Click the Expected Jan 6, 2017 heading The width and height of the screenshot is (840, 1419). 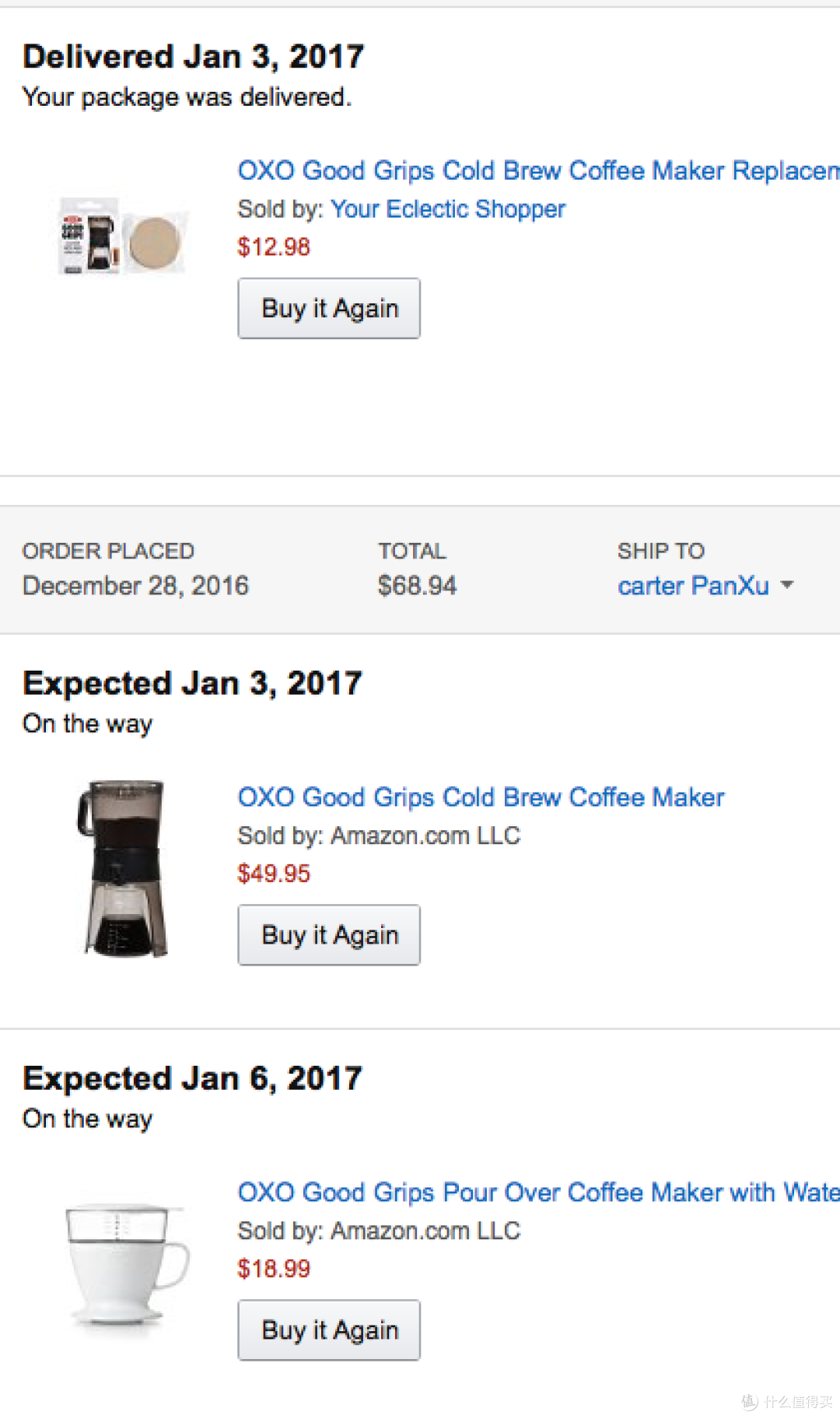click(x=193, y=1078)
